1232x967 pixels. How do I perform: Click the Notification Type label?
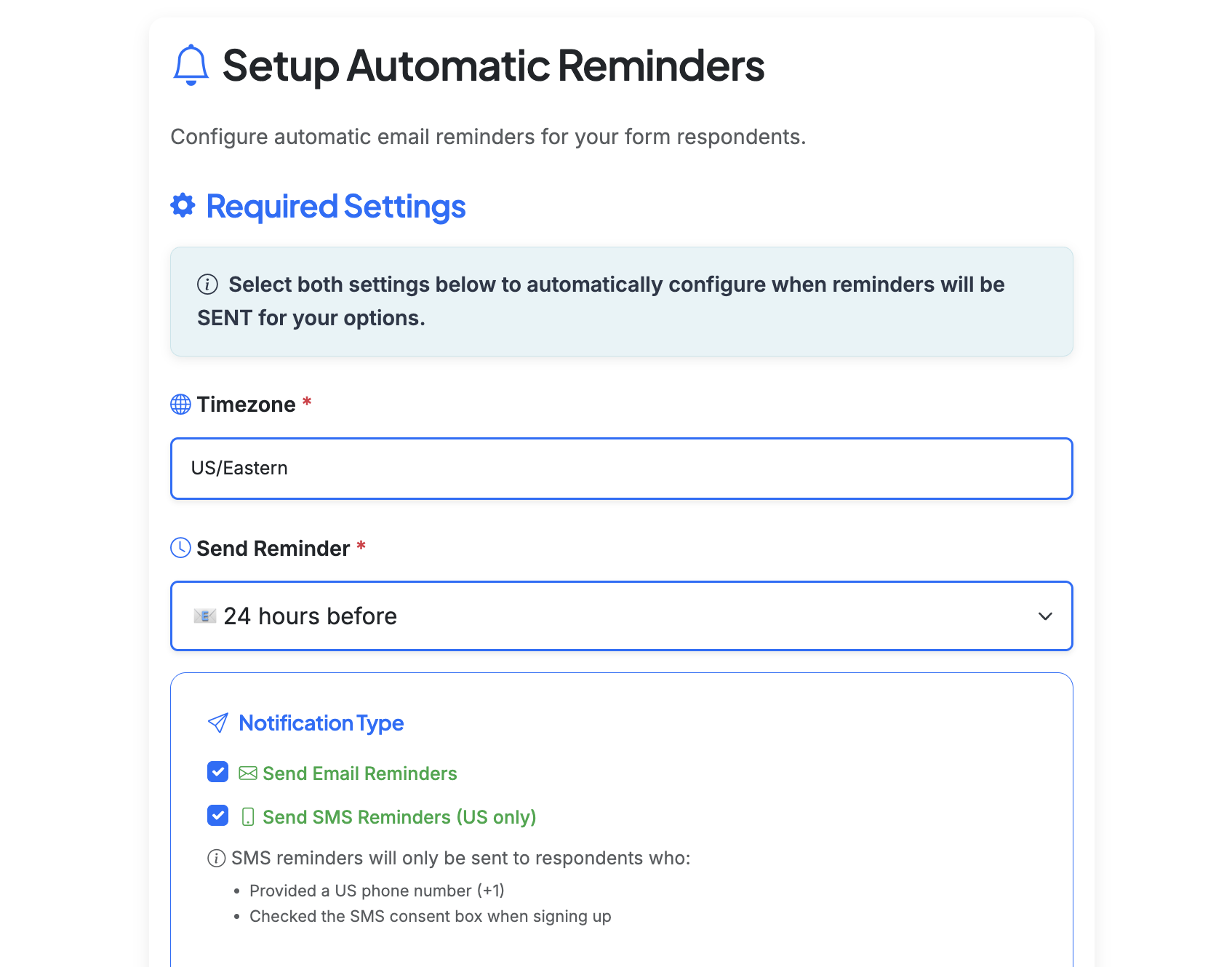[321, 723]
